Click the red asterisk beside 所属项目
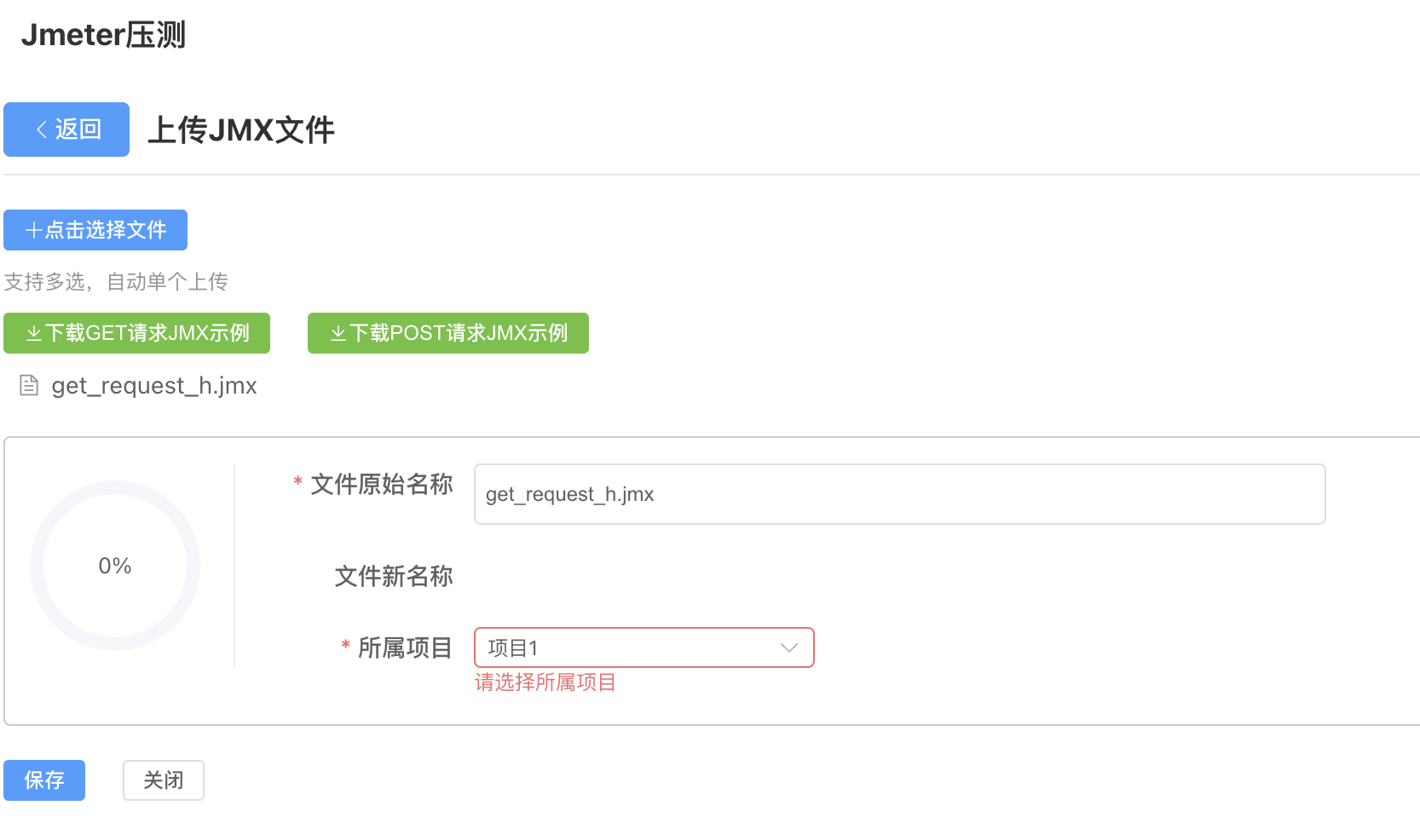This screenshot has width=1420, height=840. 345,647
